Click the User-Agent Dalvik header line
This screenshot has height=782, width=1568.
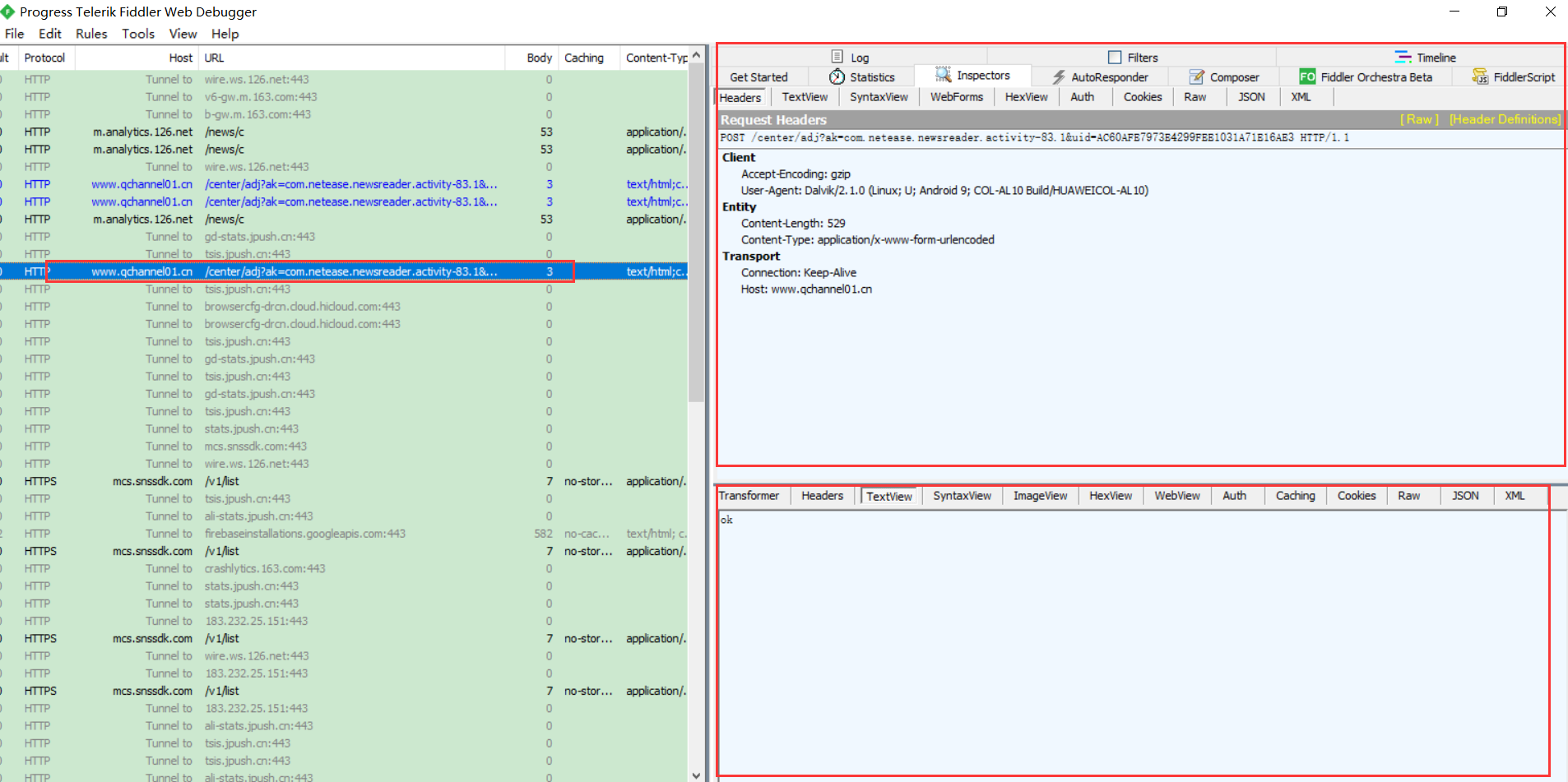[944, 191]
